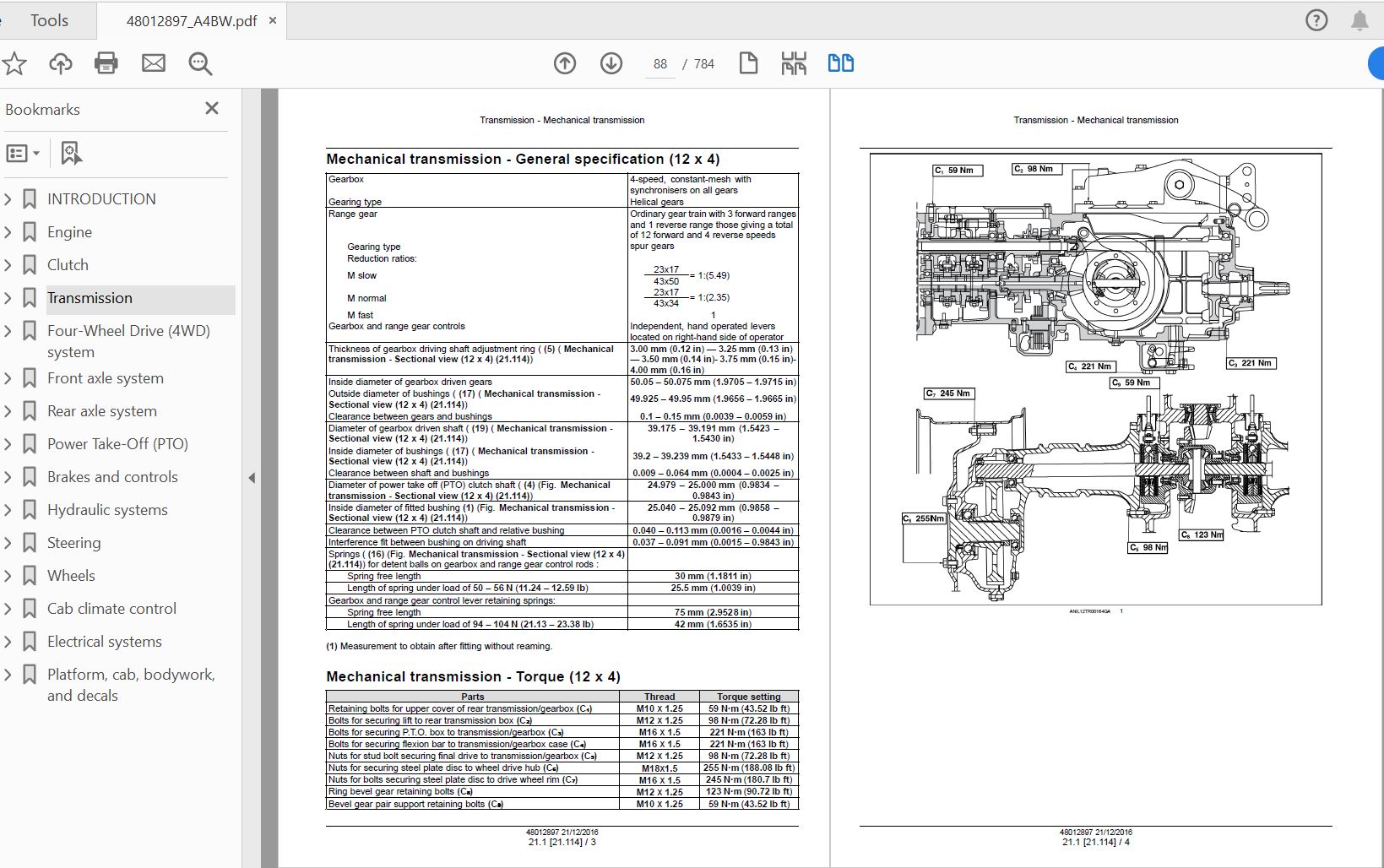The height and width of the screenshot is (868, 1384).
Task: Click the 'C1 59 Nm' diagram label
Action: [x=958, y=170]
